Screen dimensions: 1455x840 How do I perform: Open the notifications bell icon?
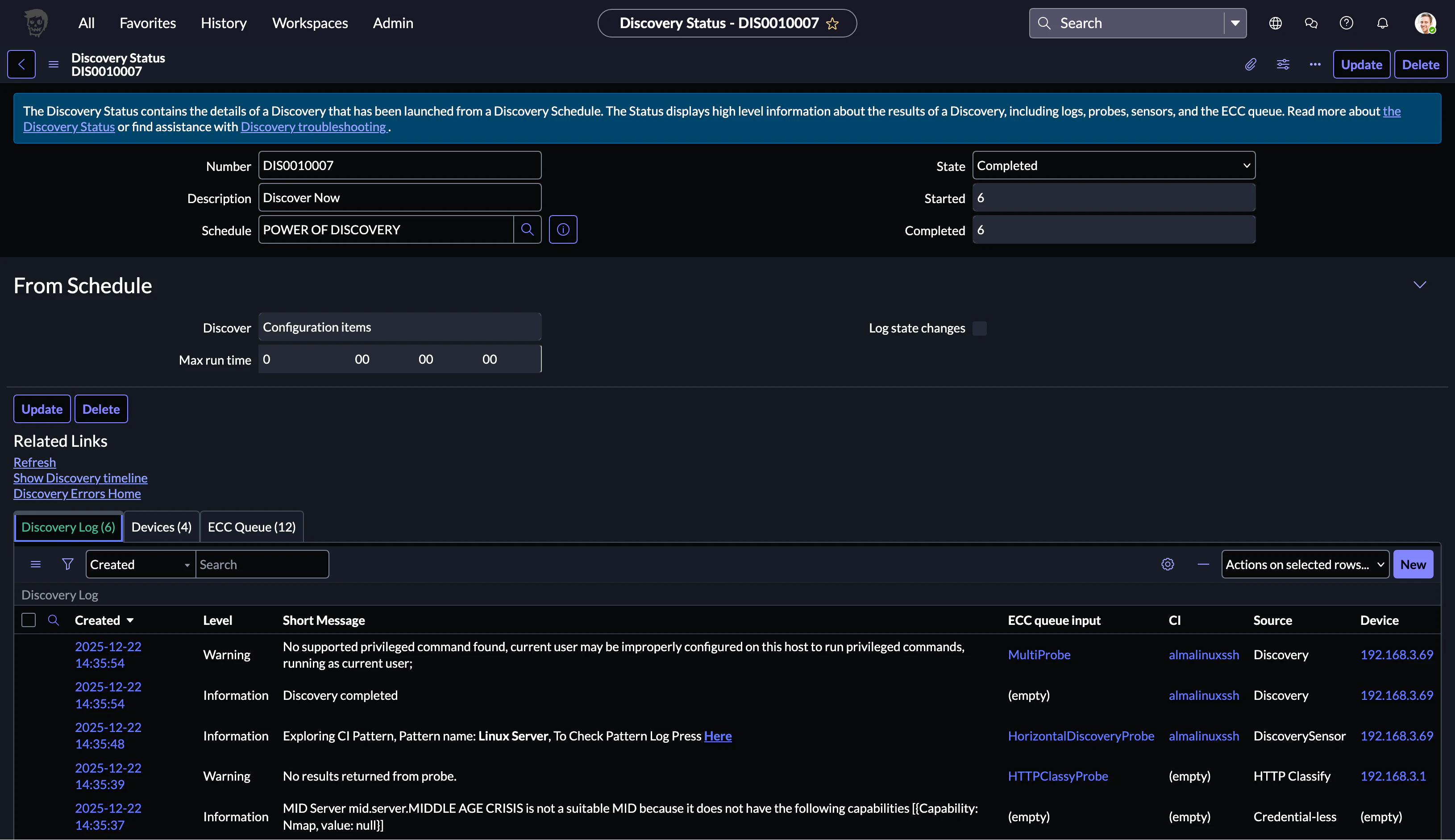(x=1382, y=23)
